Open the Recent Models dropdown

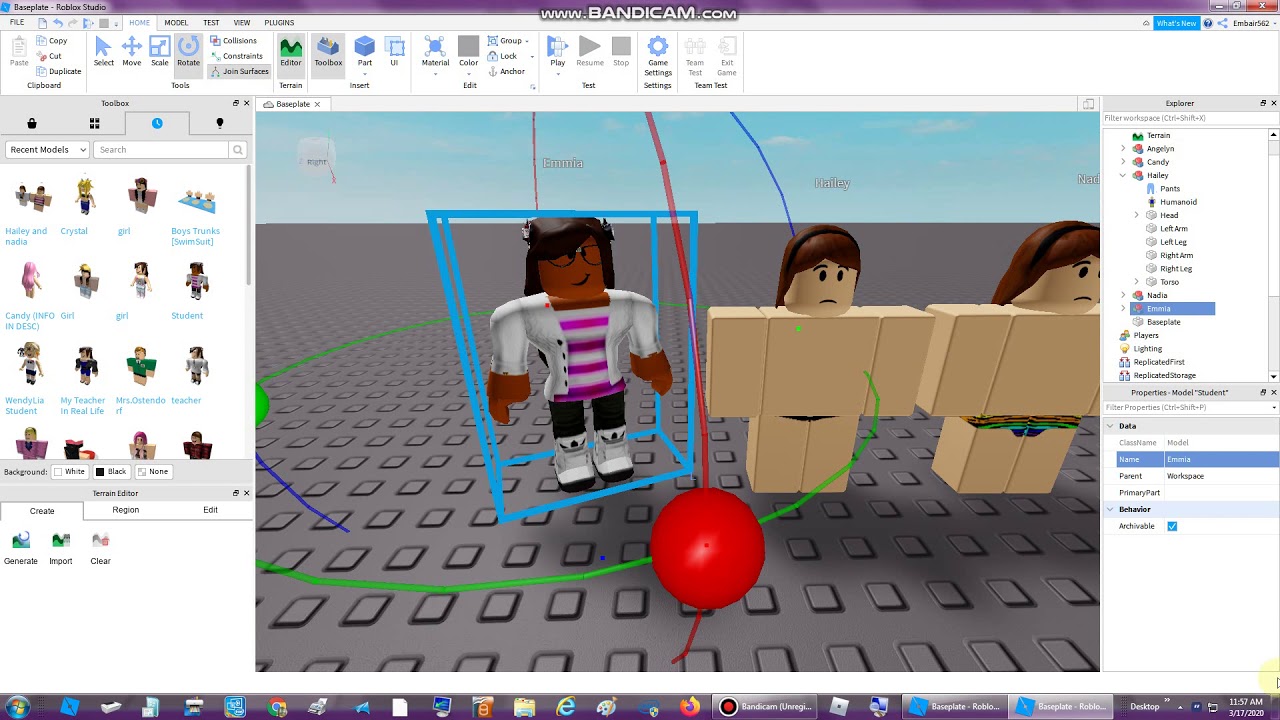[x=47, y=150]
